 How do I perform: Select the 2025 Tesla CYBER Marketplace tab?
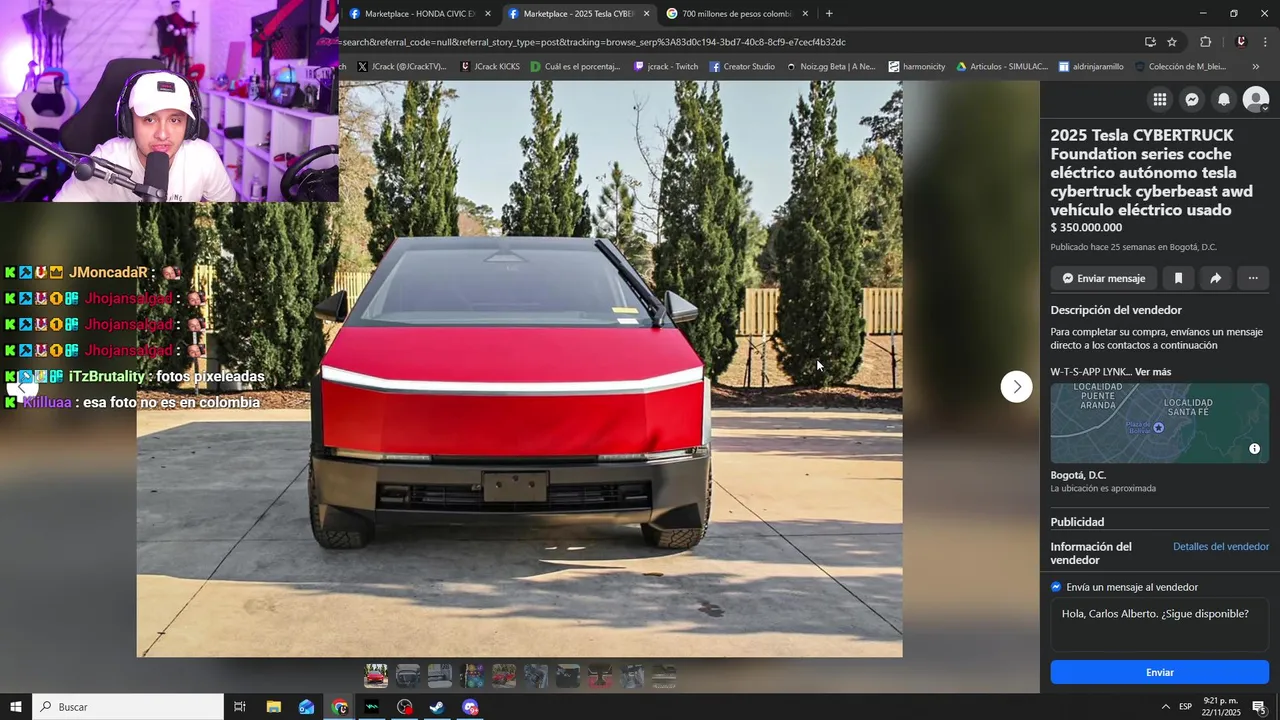pyautogui.click(x=580, y=14)
